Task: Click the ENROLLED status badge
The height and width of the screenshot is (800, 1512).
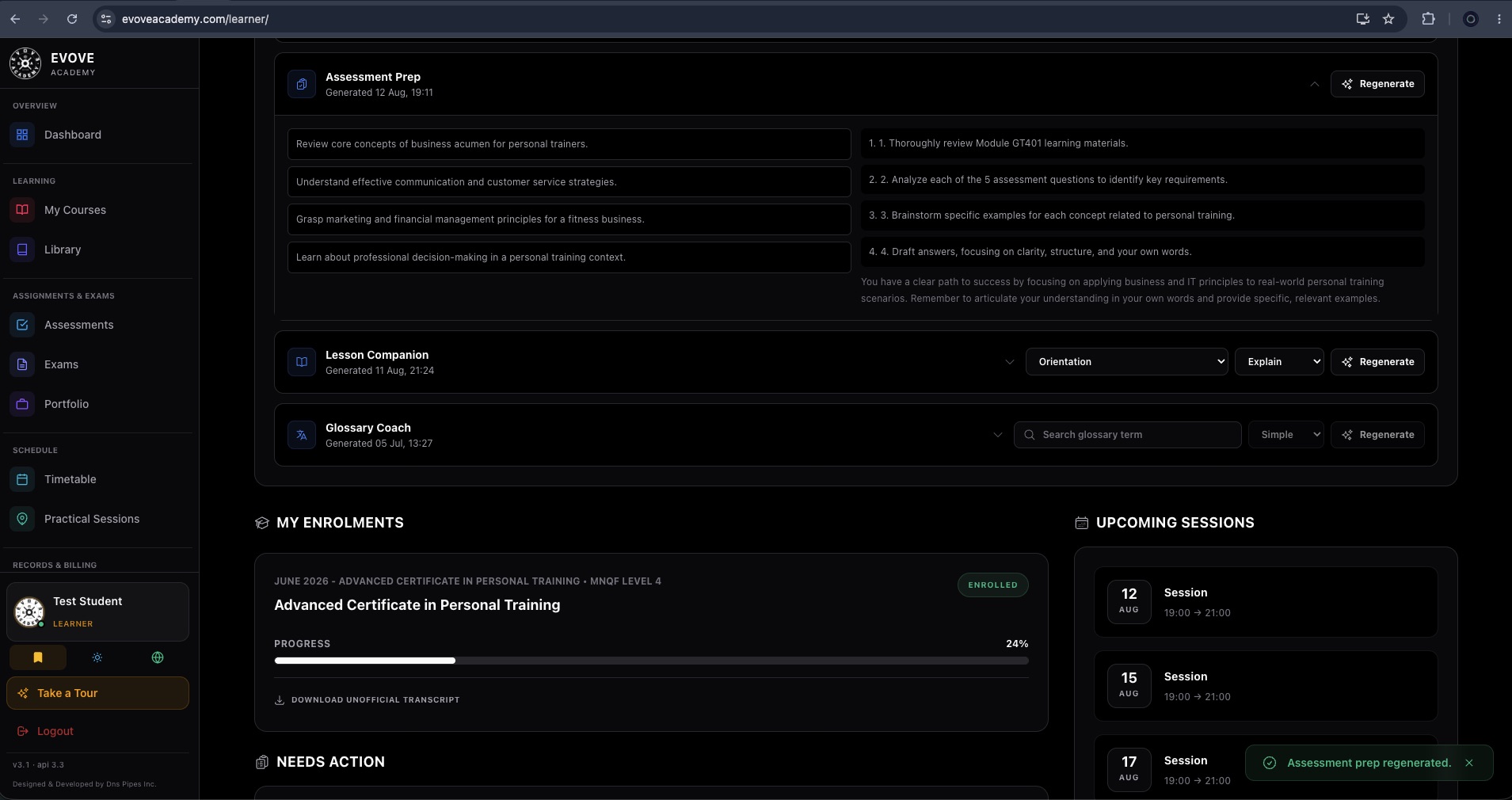Action: click(992, 585)
